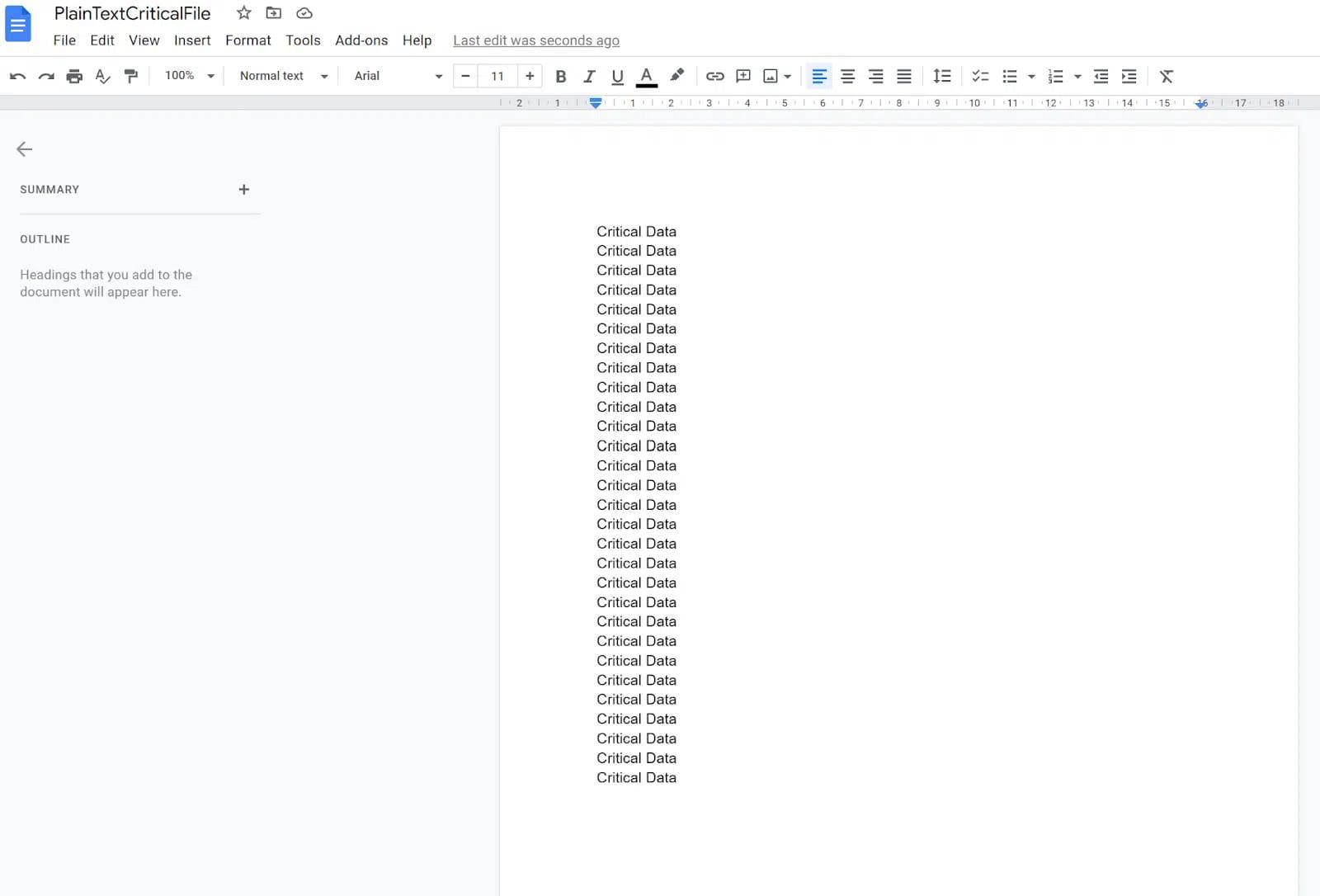1320x896 pixels.
Task: Click the highlight color picker
Action: (x=676, y=76)
